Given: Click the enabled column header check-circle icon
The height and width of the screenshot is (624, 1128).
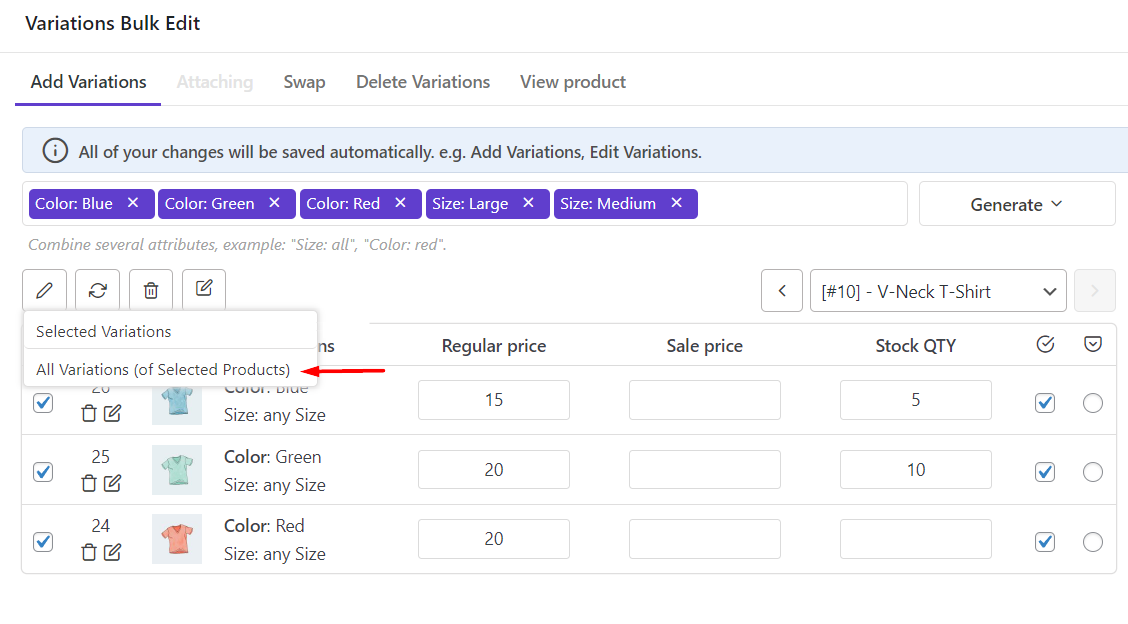Looking at the screenshot, I should pyautogui.click(x=1045, y=345).
